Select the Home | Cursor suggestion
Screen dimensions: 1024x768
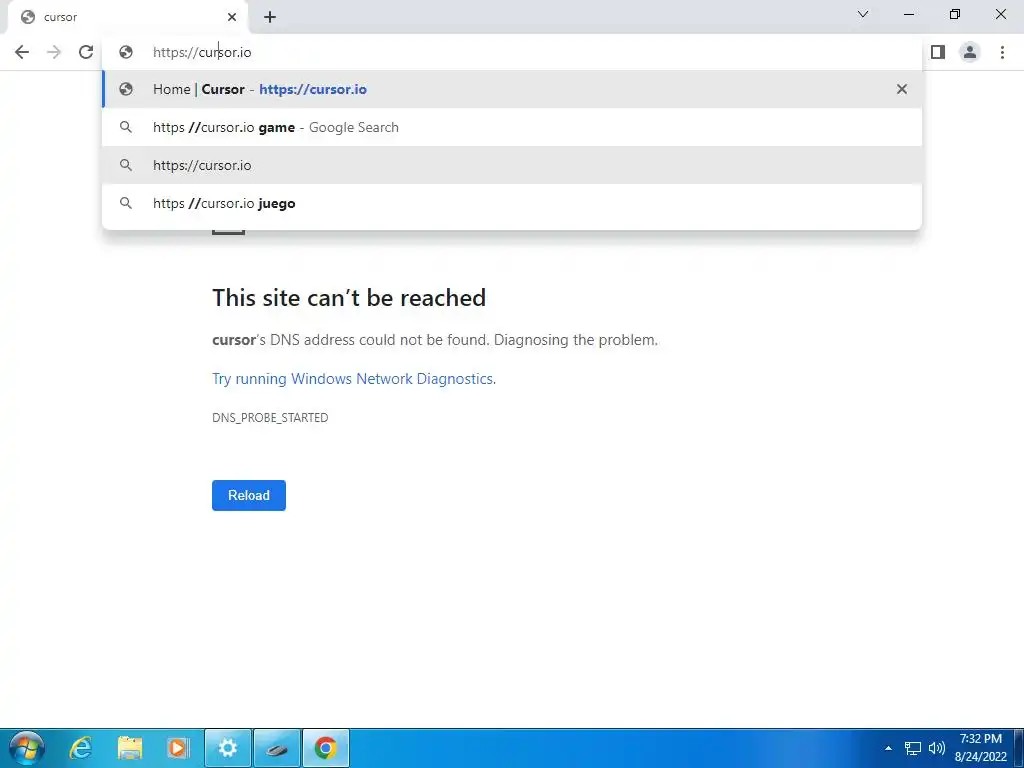(x=512, y=89)
